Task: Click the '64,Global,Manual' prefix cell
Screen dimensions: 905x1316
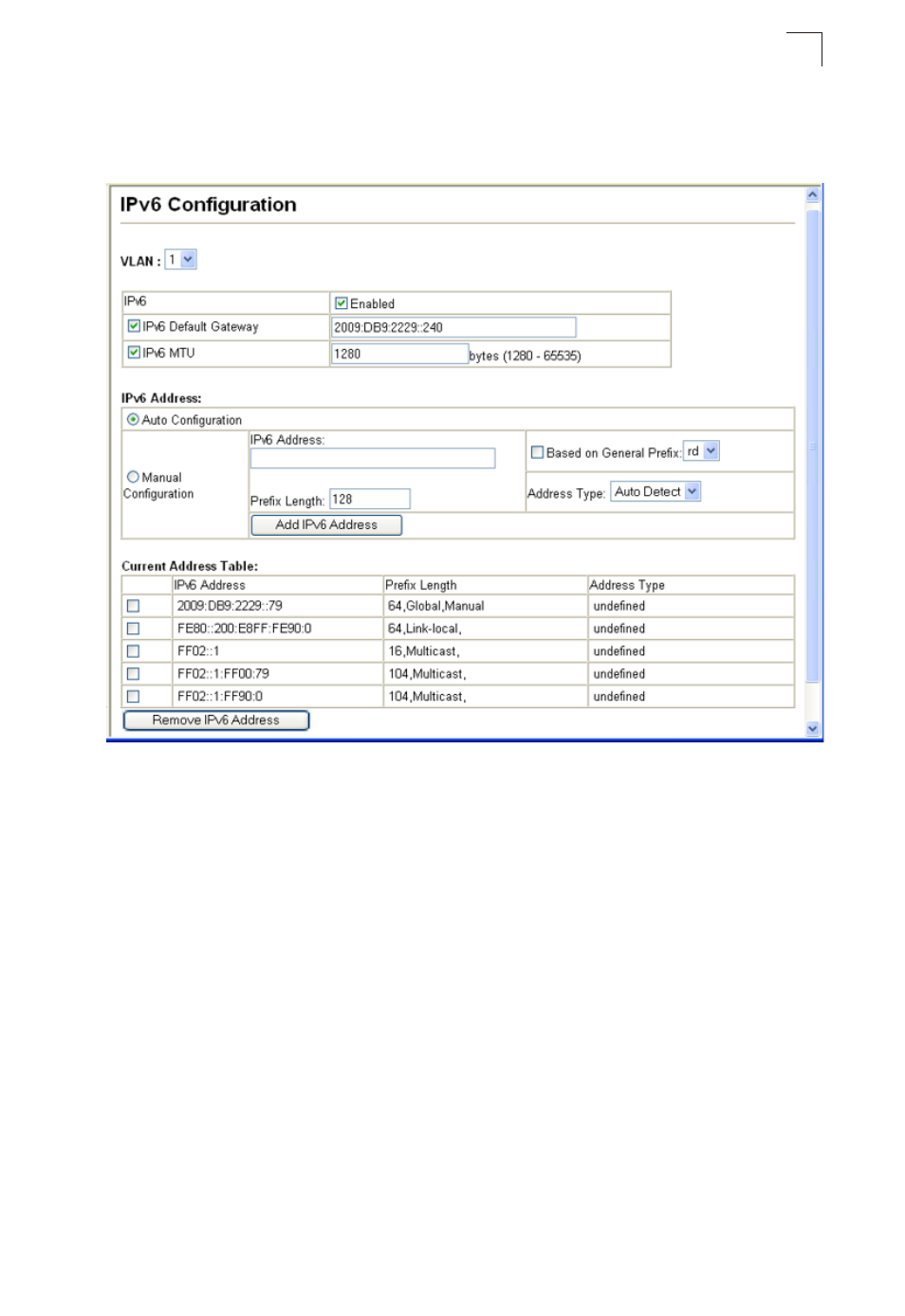Action: tap(485, 606)
